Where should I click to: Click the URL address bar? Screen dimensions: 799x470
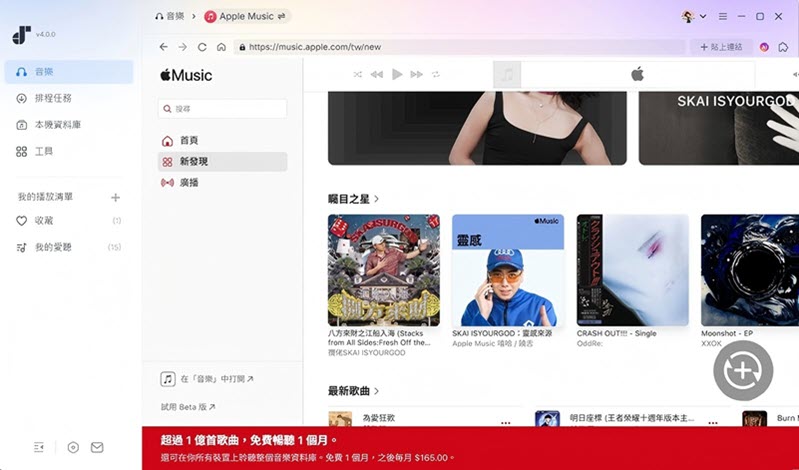click(x=460, y=47)
